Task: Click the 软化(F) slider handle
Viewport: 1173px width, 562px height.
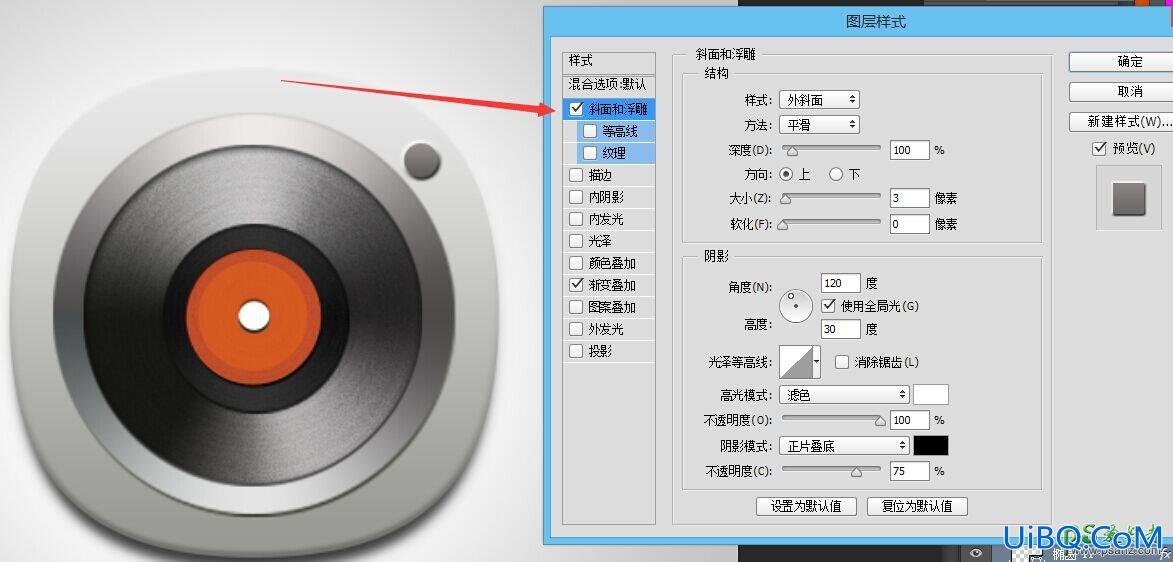Action: (x=782, y=225)
